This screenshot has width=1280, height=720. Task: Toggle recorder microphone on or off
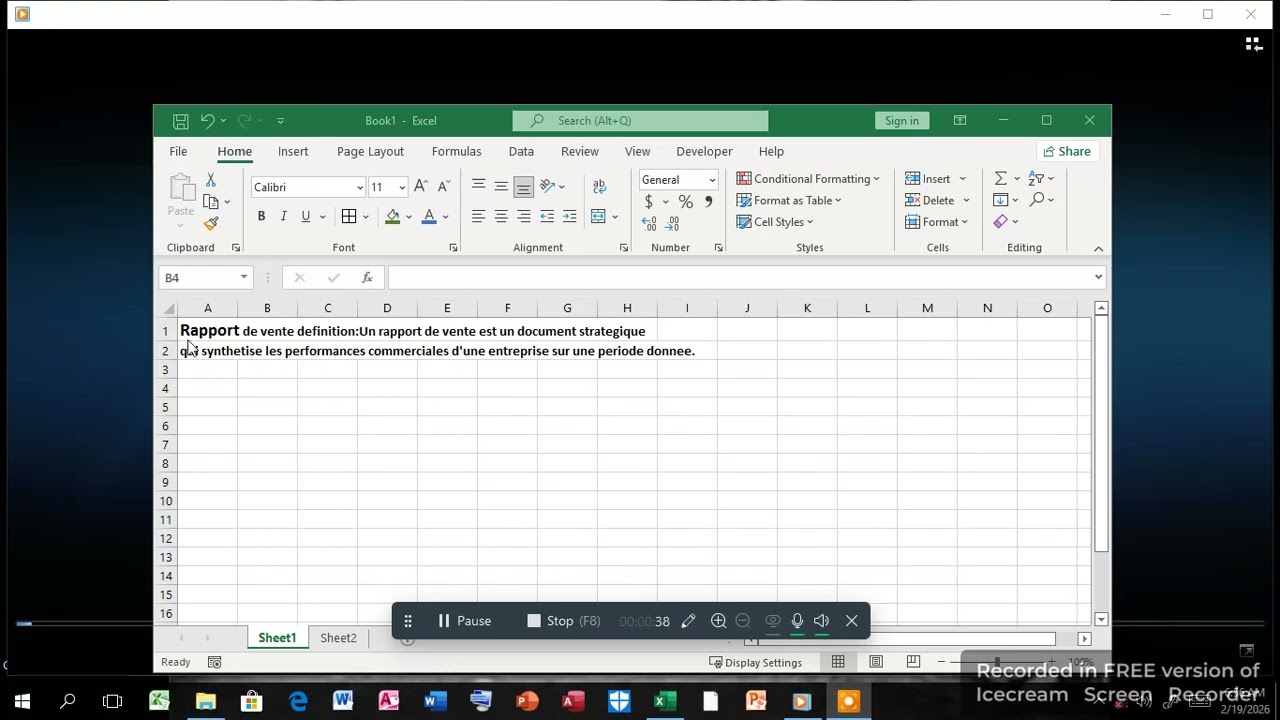(x=797, y=621)
